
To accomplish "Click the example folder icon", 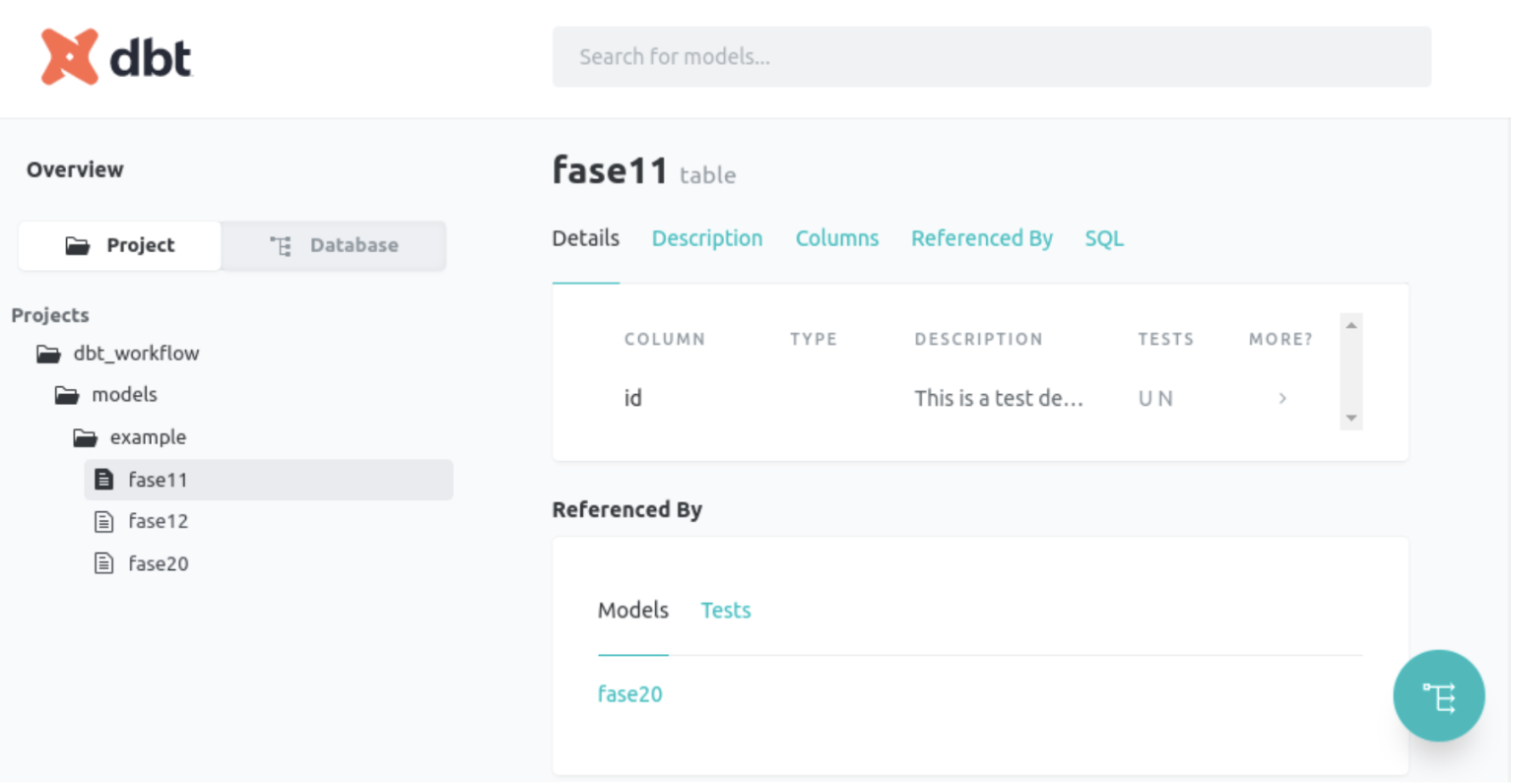I will pos(86,437).
